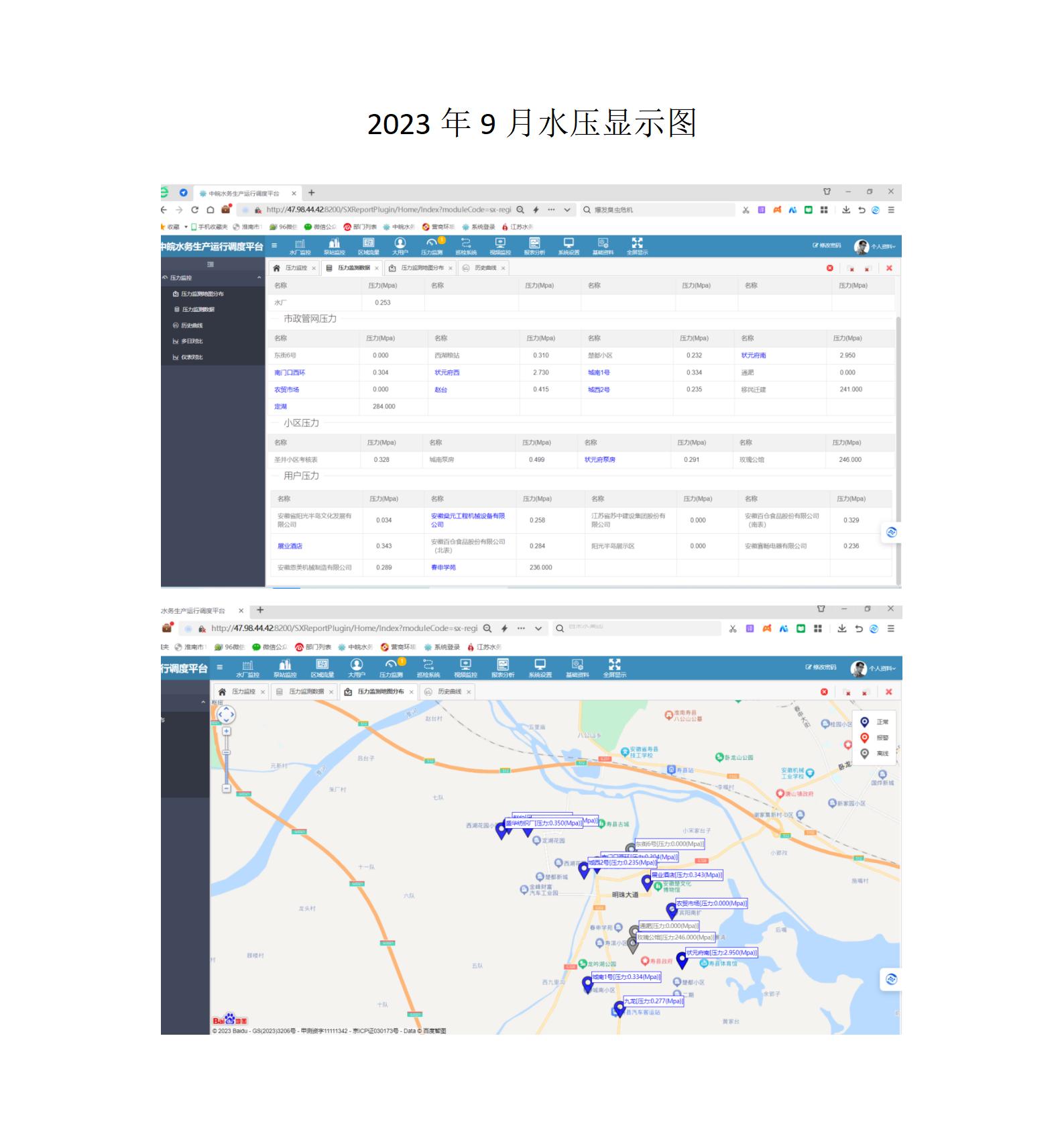Open the 收藏 bookmarks dropdown arrow
The height and width of the screenshot is (1142, 1064).
click(x=186, y=227)
